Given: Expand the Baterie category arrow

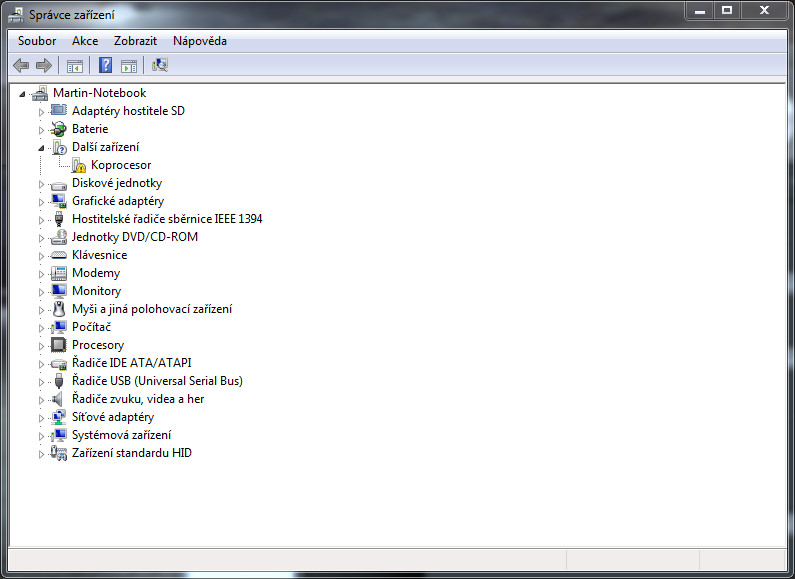Looking at the screenshot, I should (42, 130).
